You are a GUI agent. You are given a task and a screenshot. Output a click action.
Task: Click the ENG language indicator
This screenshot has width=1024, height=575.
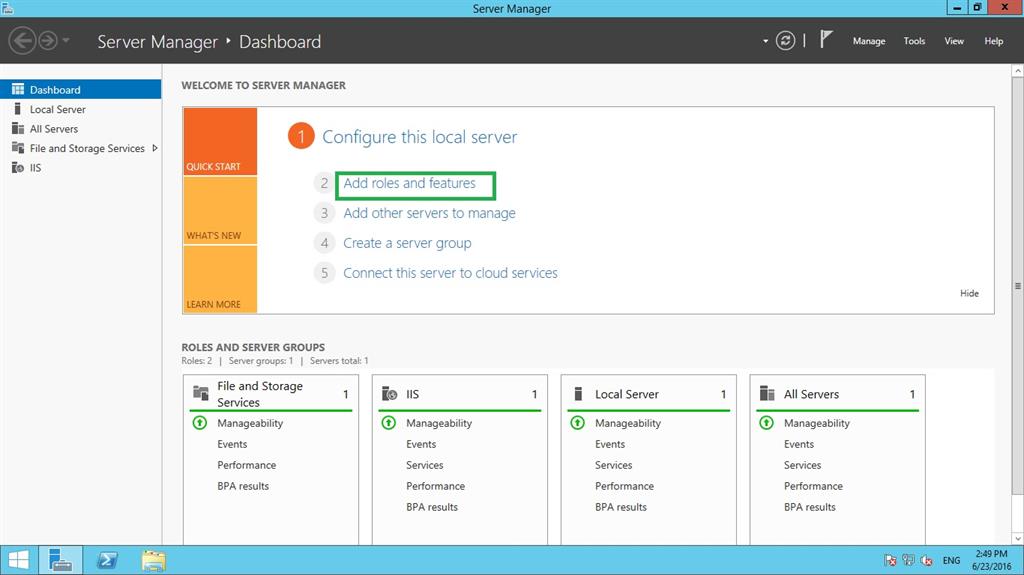tap(951, 561)
